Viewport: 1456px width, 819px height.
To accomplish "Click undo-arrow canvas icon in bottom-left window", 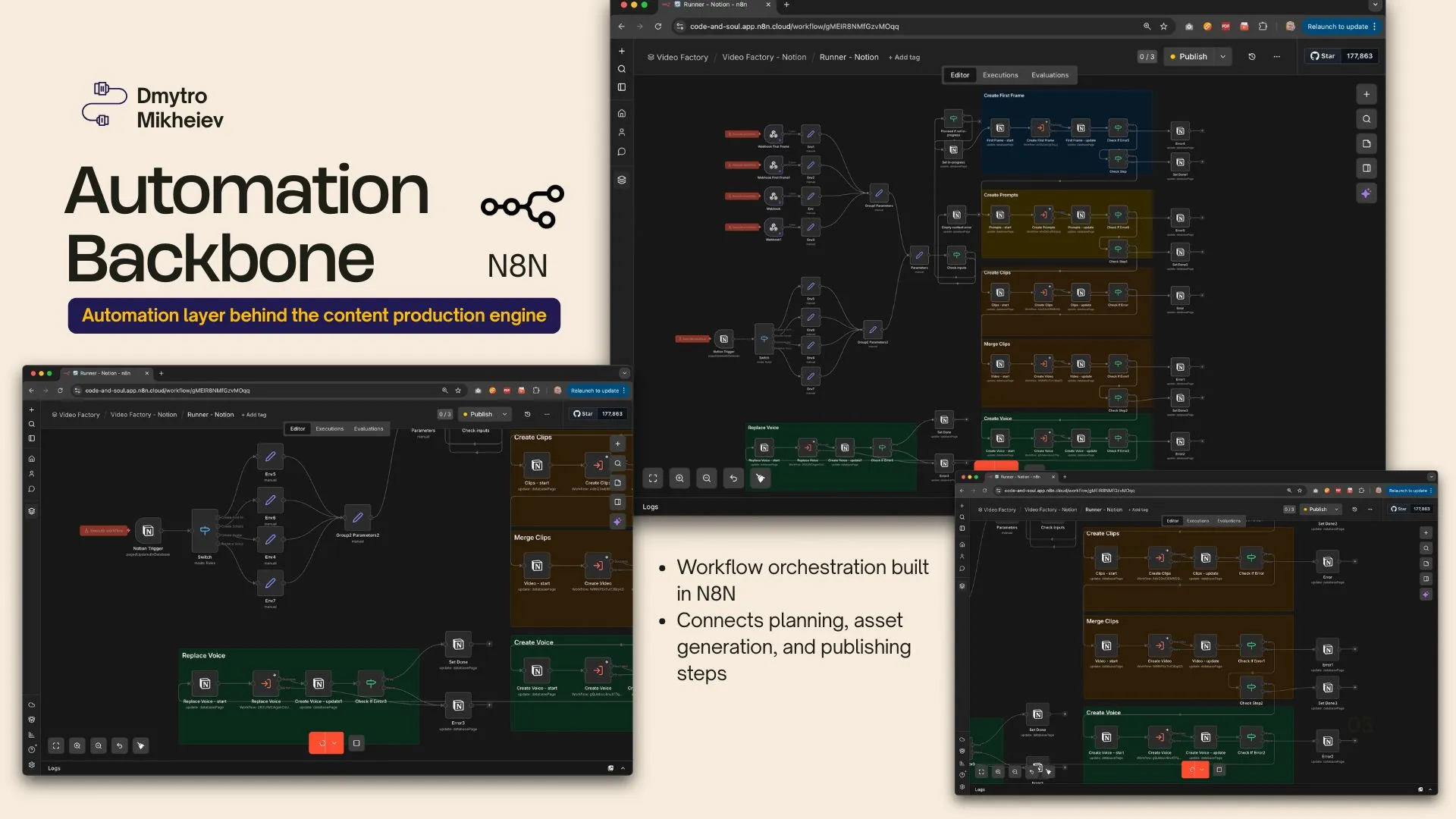I will [x=120, y=746].
